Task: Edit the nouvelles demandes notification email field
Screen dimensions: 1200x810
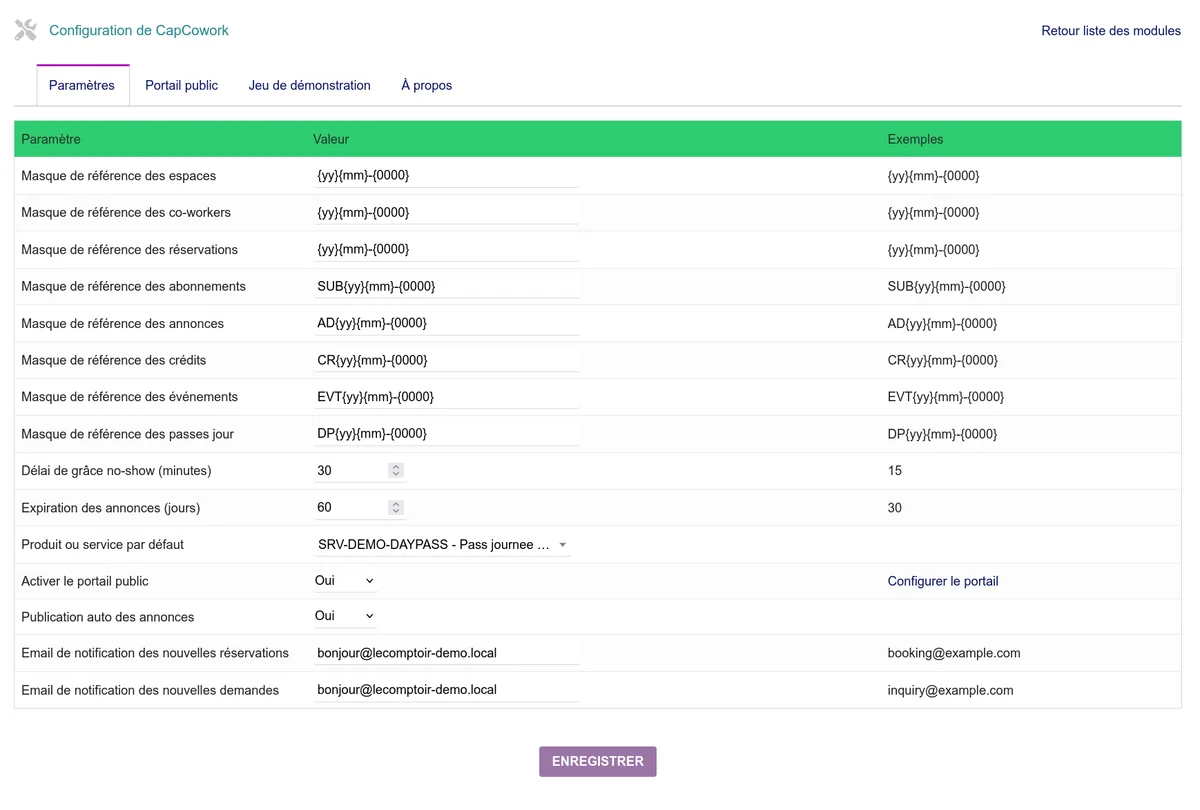Action: 446,690
